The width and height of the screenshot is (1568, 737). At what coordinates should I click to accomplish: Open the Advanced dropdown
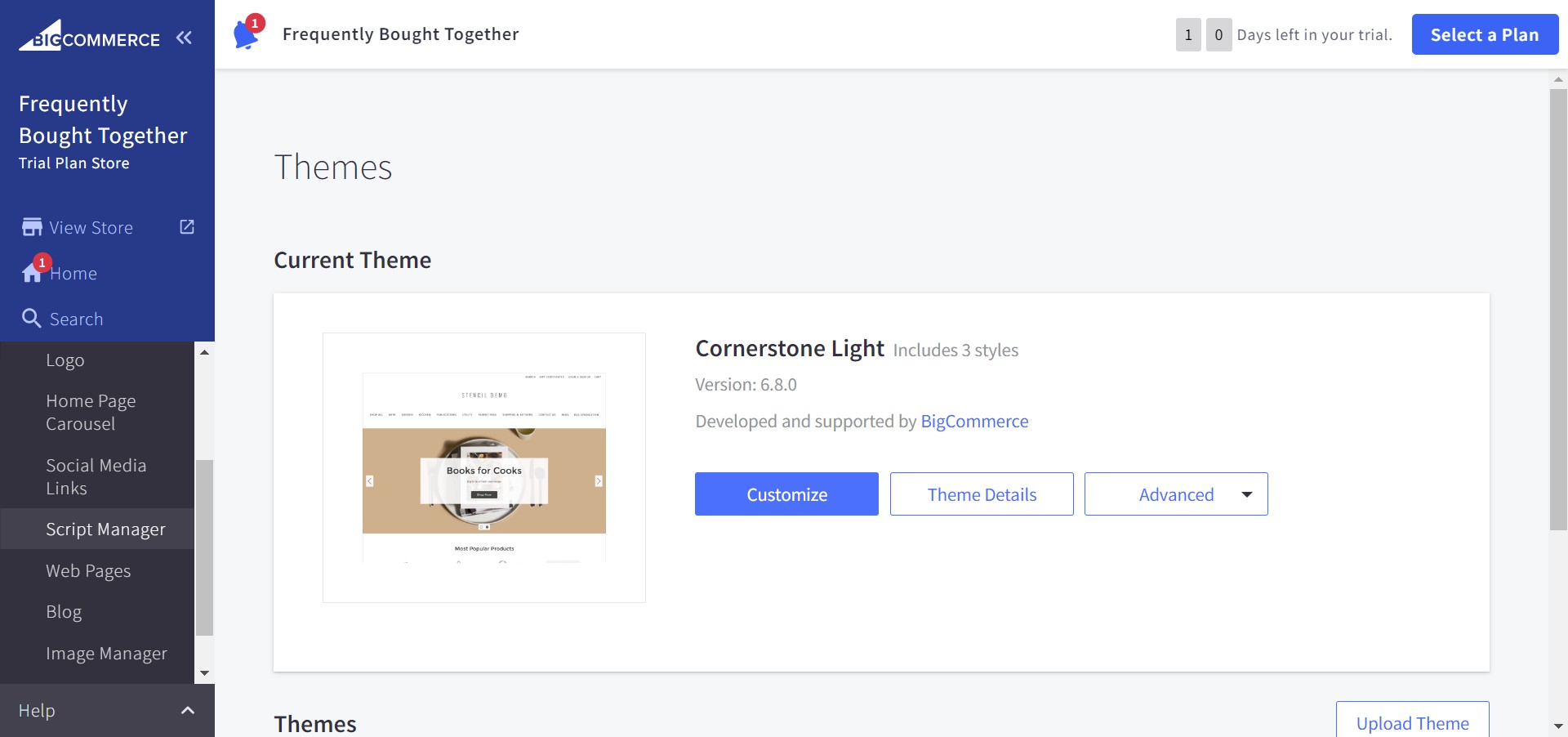1176,494
